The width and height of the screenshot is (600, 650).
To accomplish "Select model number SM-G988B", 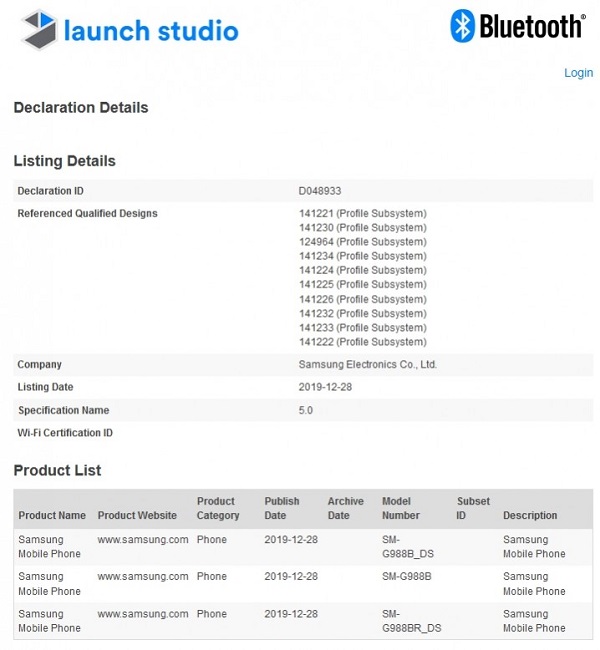I will (406, 577).
